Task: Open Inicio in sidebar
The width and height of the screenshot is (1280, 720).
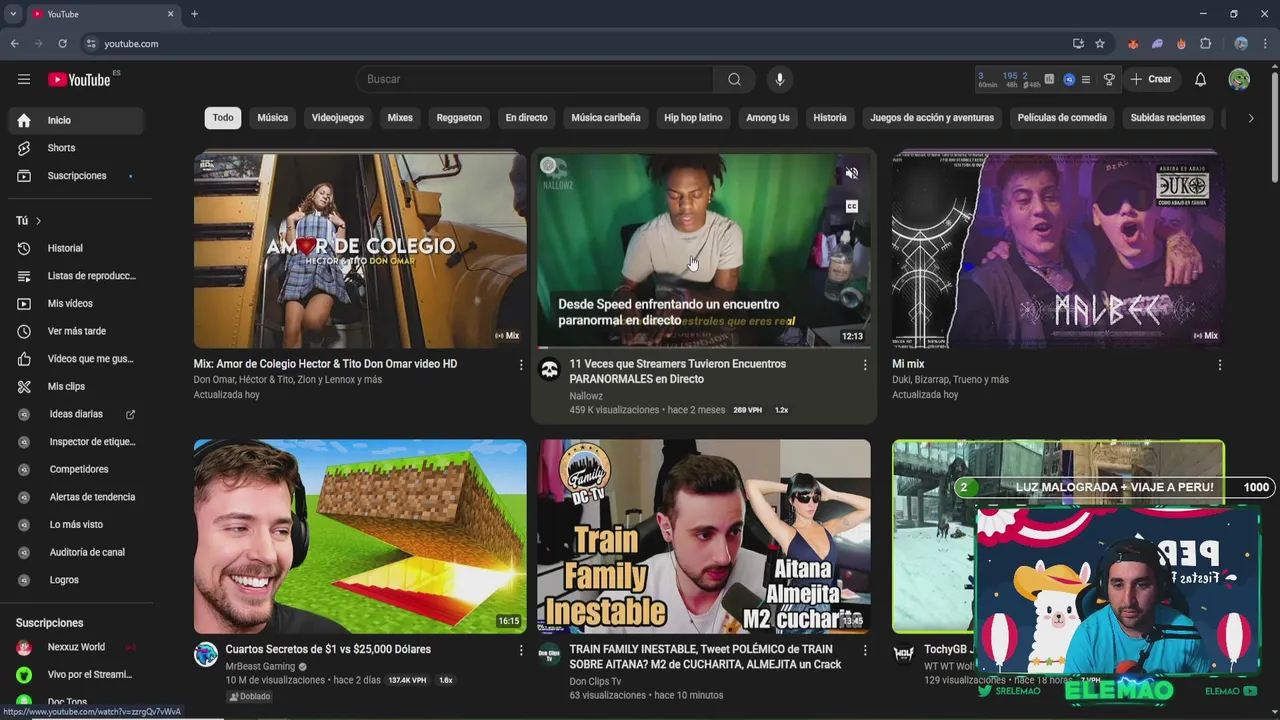Action: pyautogui.click(x=76, y=120)
